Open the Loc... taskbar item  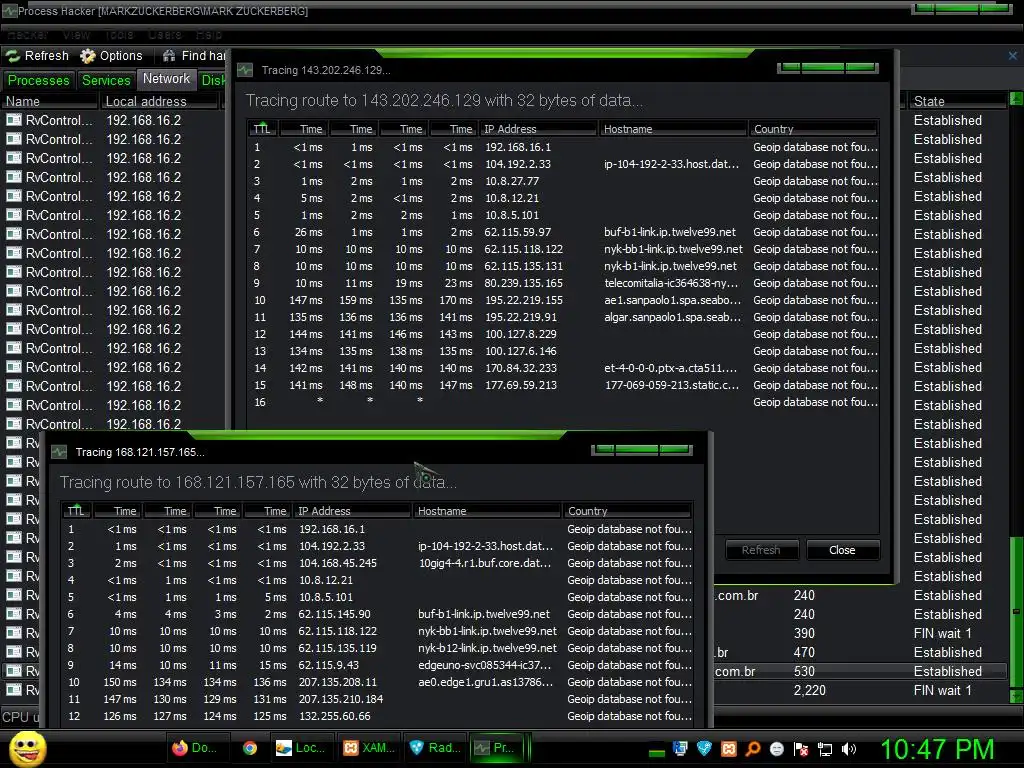click(x=300, y=748)
